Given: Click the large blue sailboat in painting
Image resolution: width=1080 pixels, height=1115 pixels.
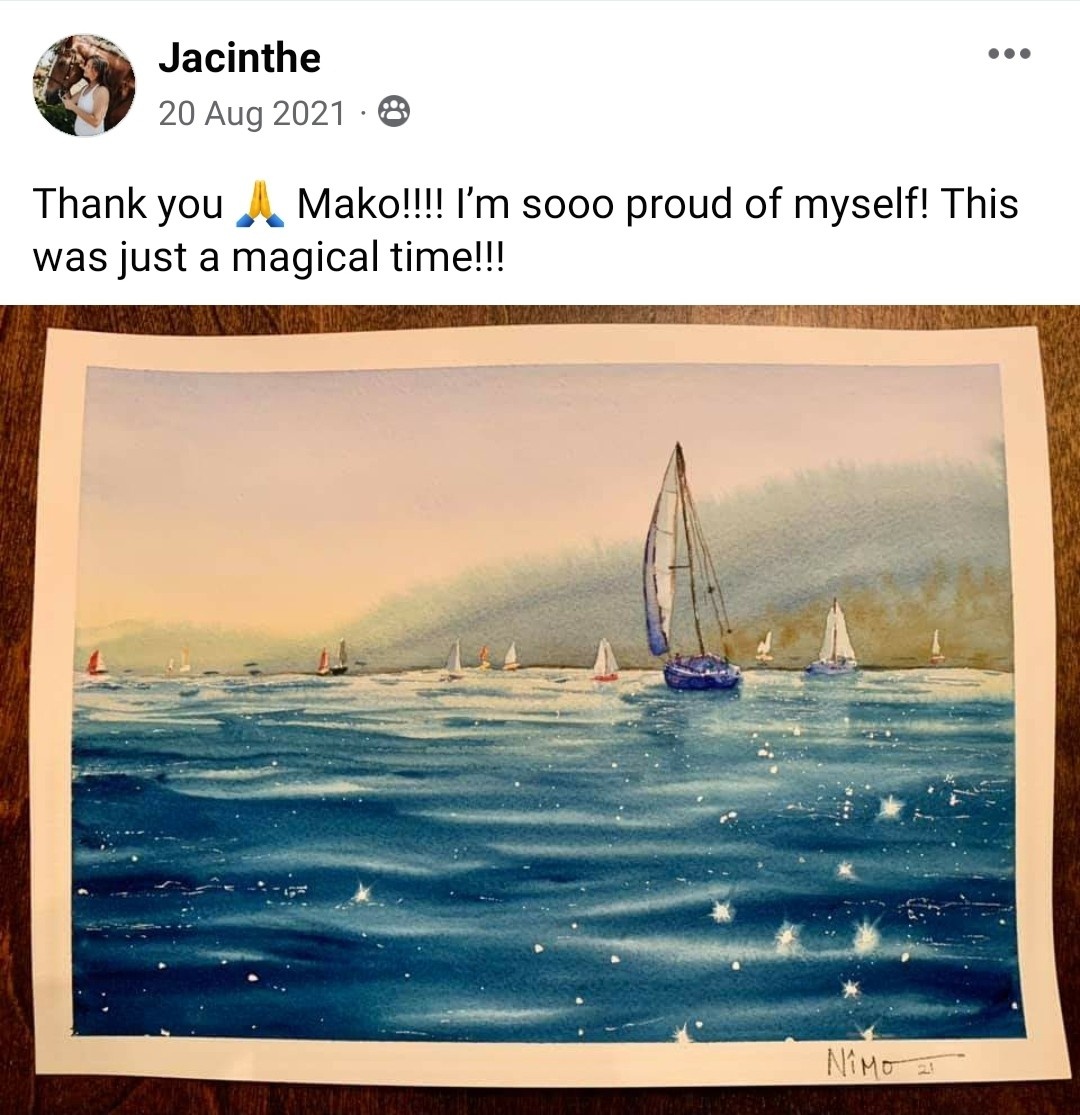Looking at the screenshot, I should pos(689,569).
